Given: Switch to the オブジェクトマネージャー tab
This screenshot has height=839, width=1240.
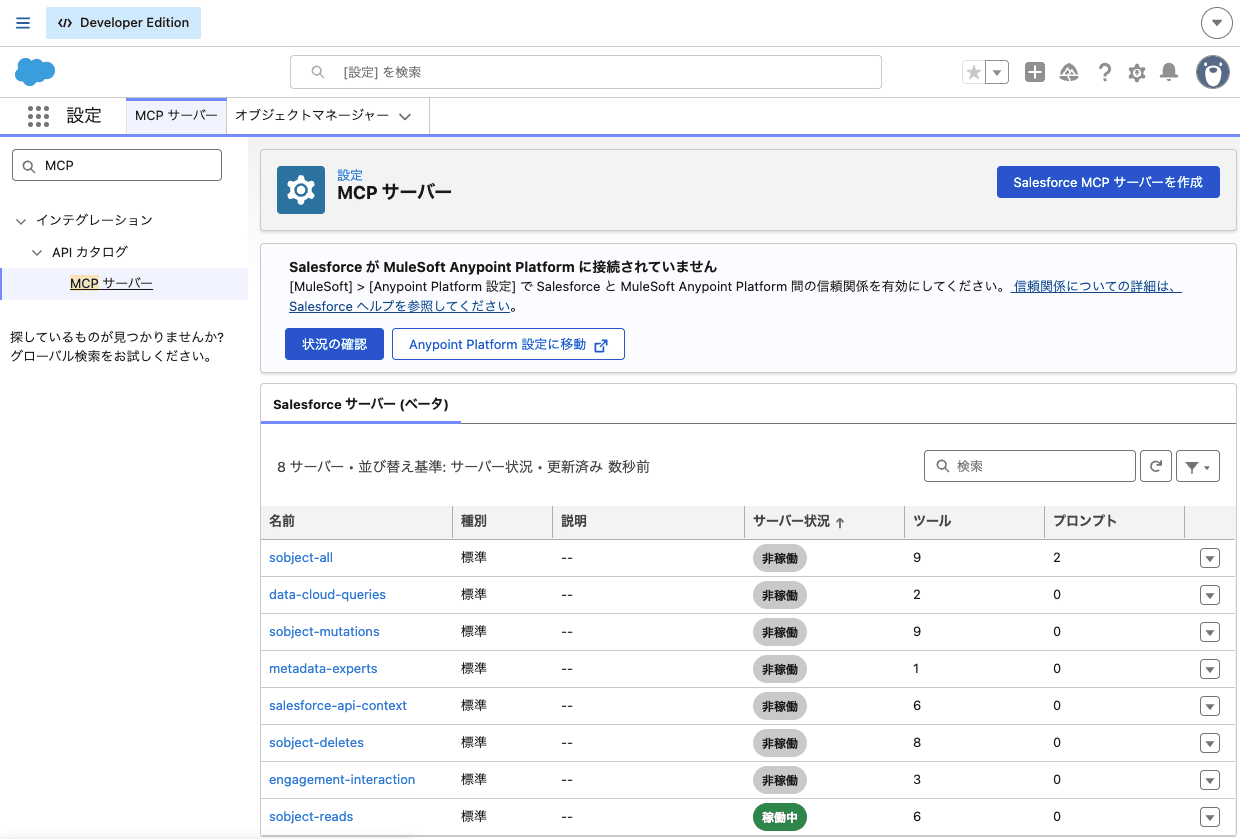Looking at the screenshot, I should tap(311, 116).
